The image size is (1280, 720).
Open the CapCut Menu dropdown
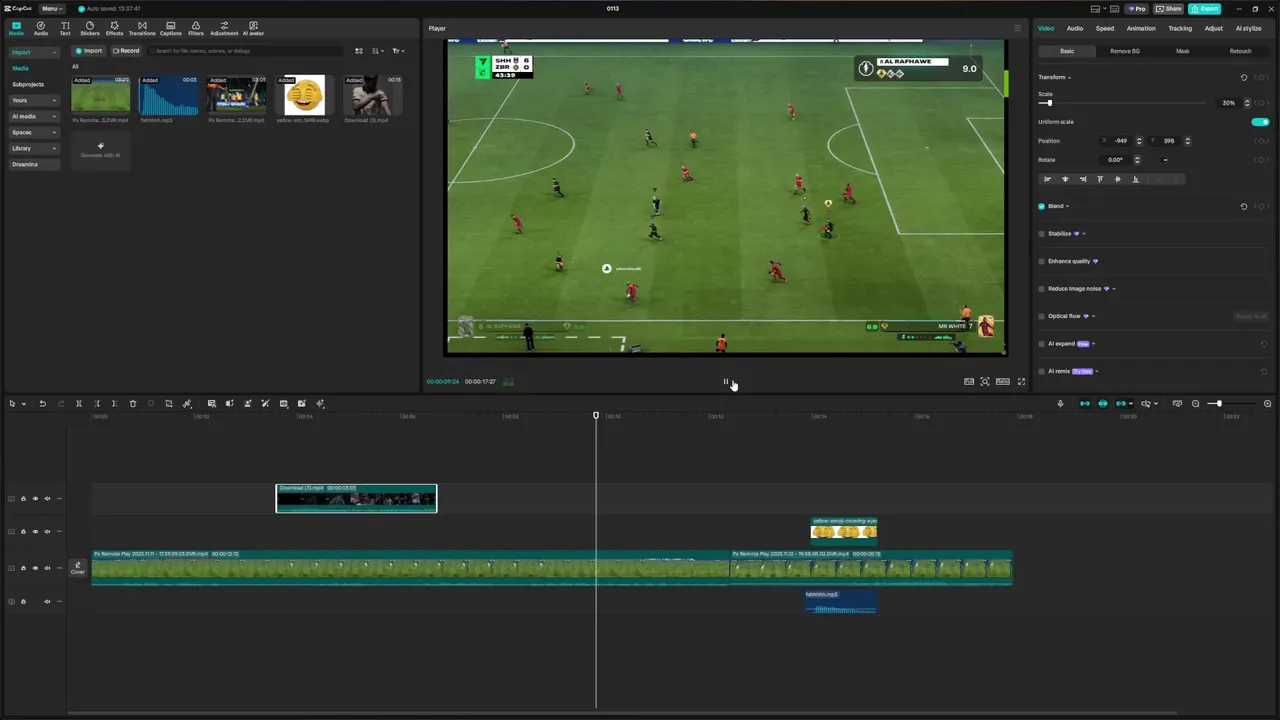52,9
